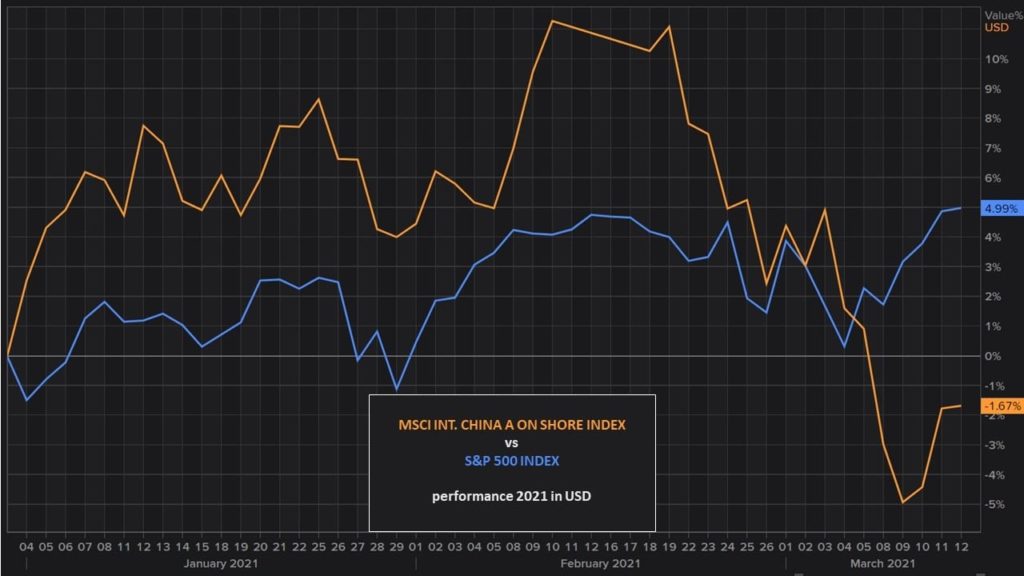Click the date label 24 on the x-axis
The width and height of the screenshot is (1024, 576).
[728, 547]
